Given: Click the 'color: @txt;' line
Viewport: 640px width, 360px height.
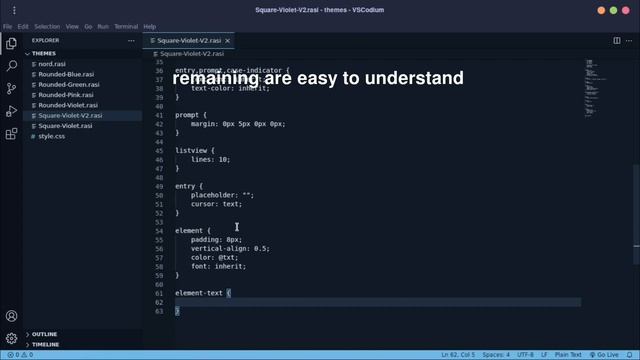Looking at the screenshot, I should pyautogui.click(x=214, y=258).
